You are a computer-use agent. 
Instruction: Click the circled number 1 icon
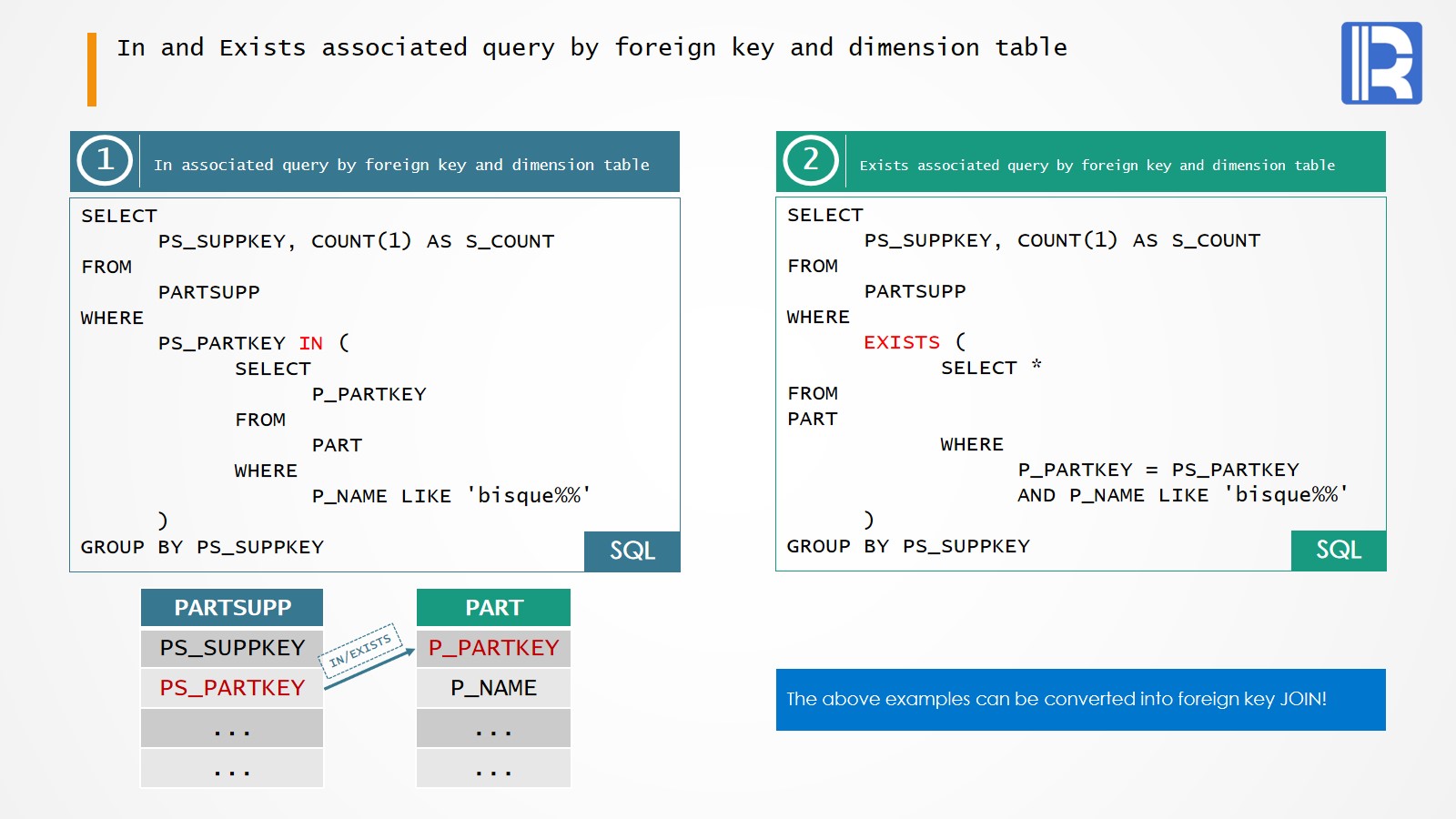tap(105, 161)
